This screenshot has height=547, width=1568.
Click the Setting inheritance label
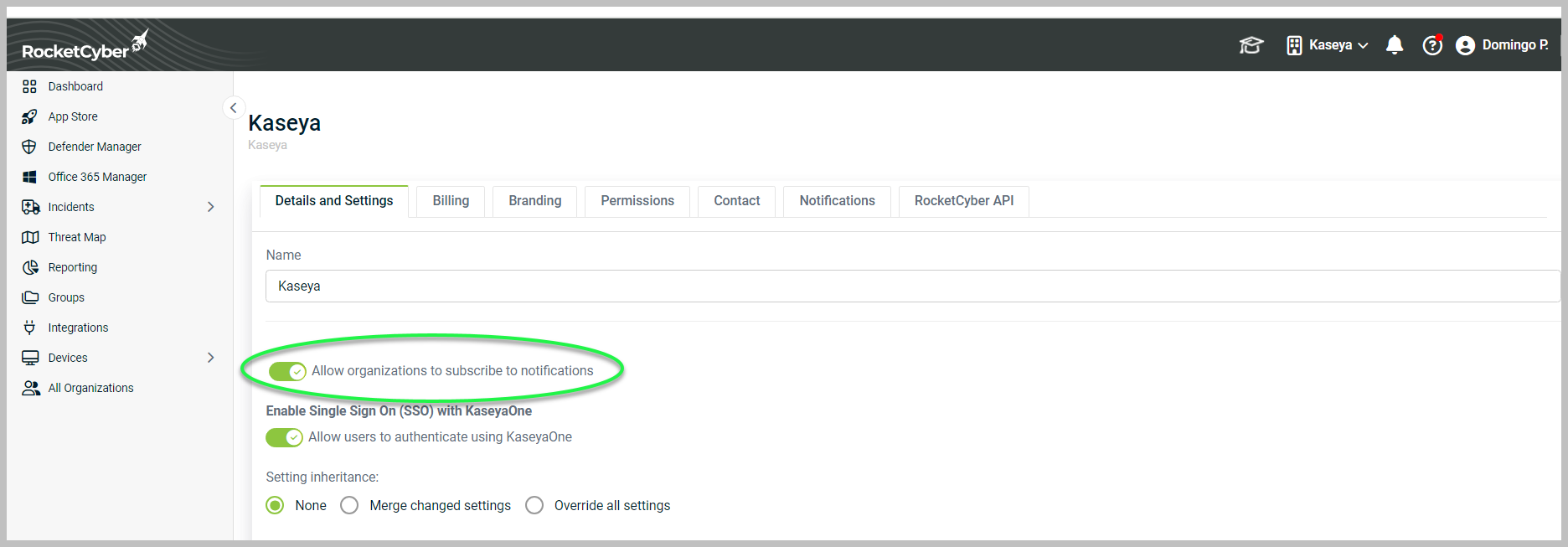[322, 477]
